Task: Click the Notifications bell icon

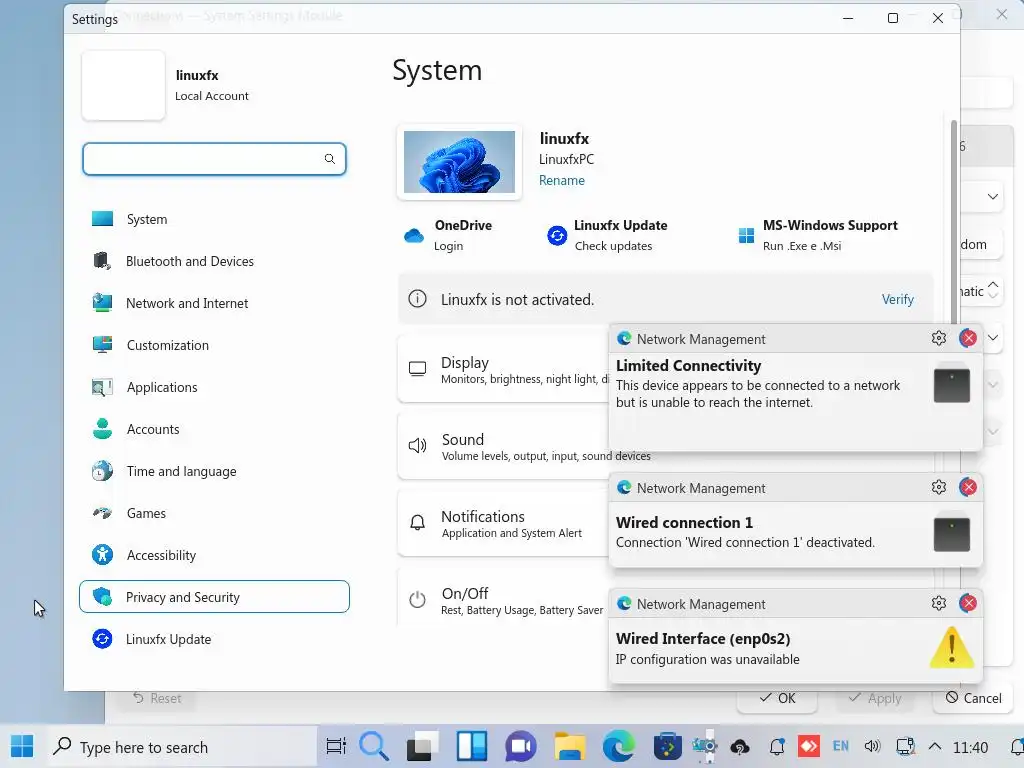Action: point(417,522)
